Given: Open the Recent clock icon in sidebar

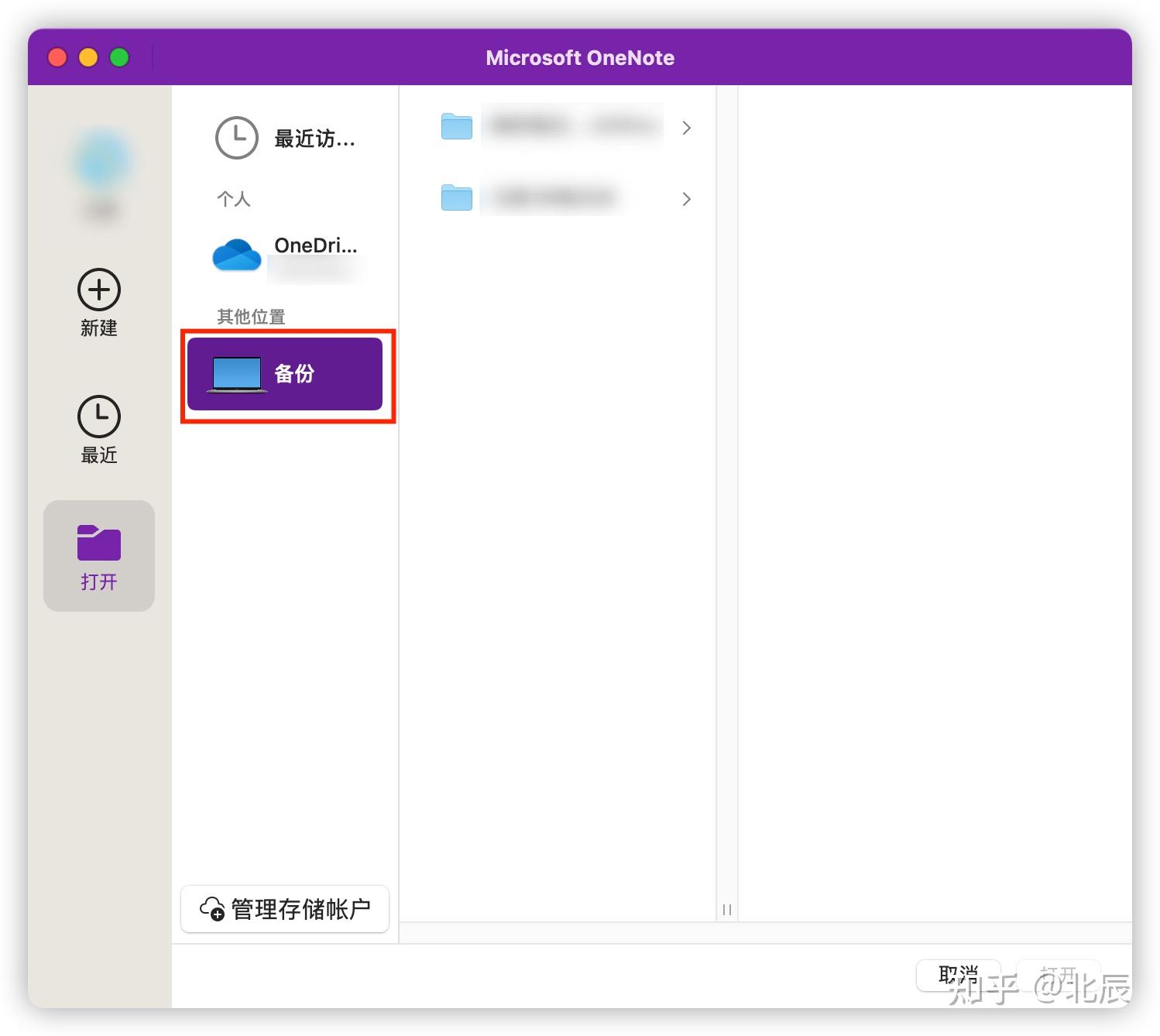Looking at the screenshot, I should 99,417.
